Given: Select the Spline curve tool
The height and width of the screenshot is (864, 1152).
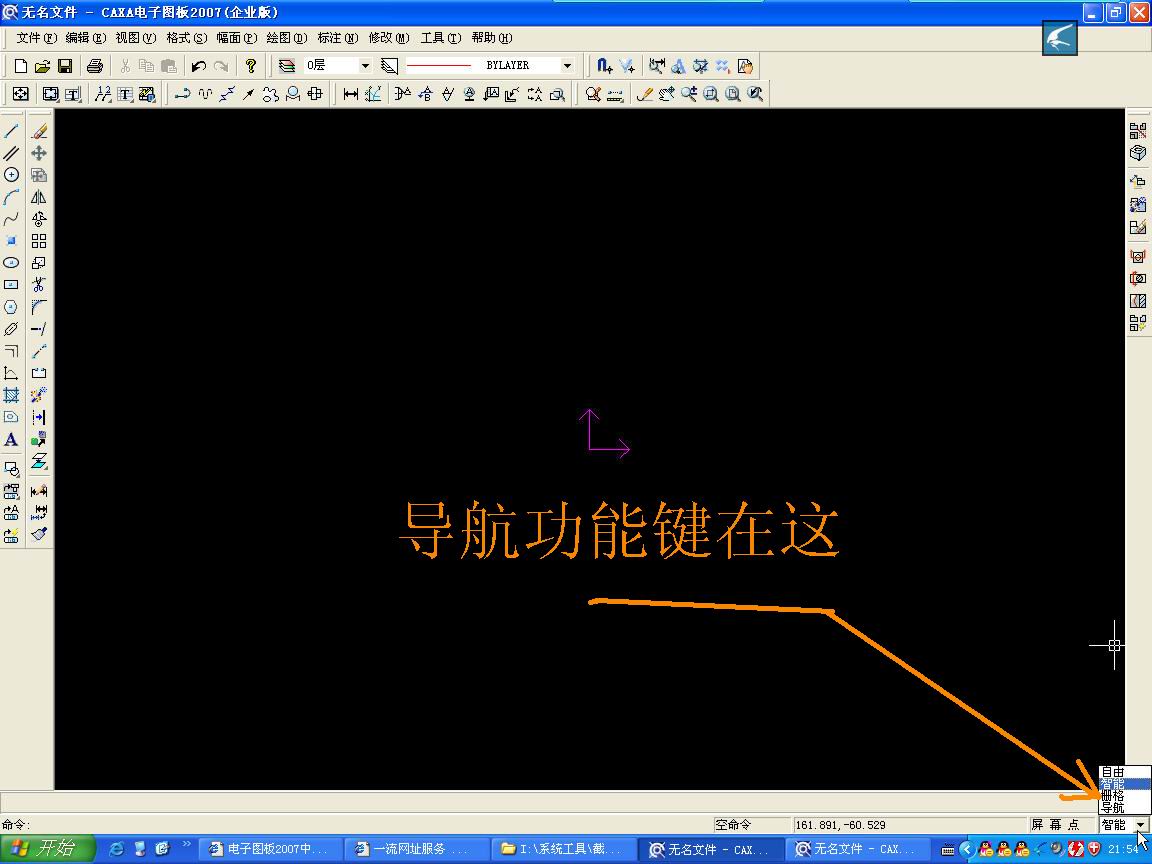Looking at the screenshot, I should [x=11, y=219].
